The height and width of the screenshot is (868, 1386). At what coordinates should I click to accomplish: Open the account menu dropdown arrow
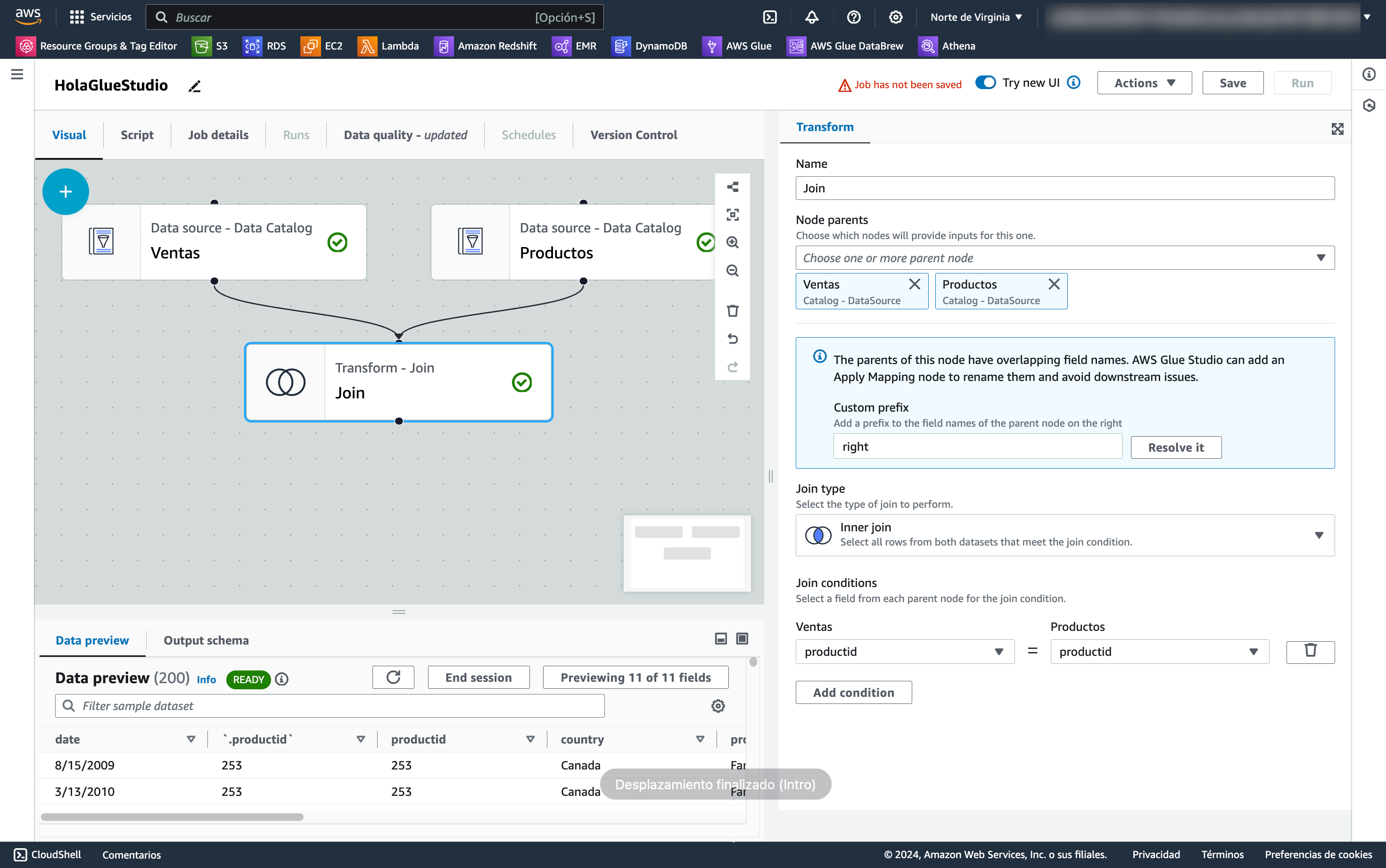pos(1367,17)
